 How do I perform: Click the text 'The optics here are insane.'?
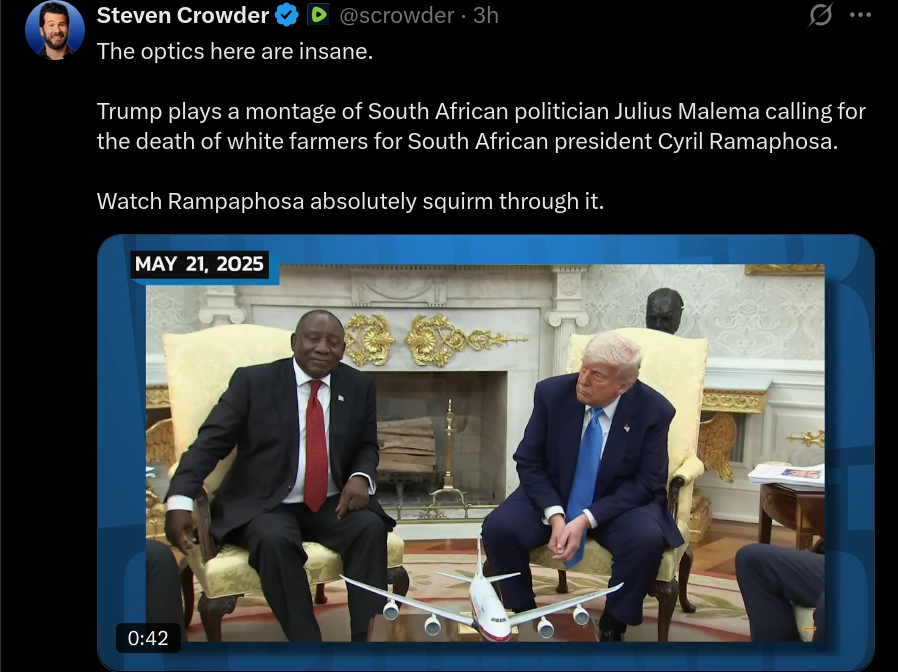click(235, 52)
